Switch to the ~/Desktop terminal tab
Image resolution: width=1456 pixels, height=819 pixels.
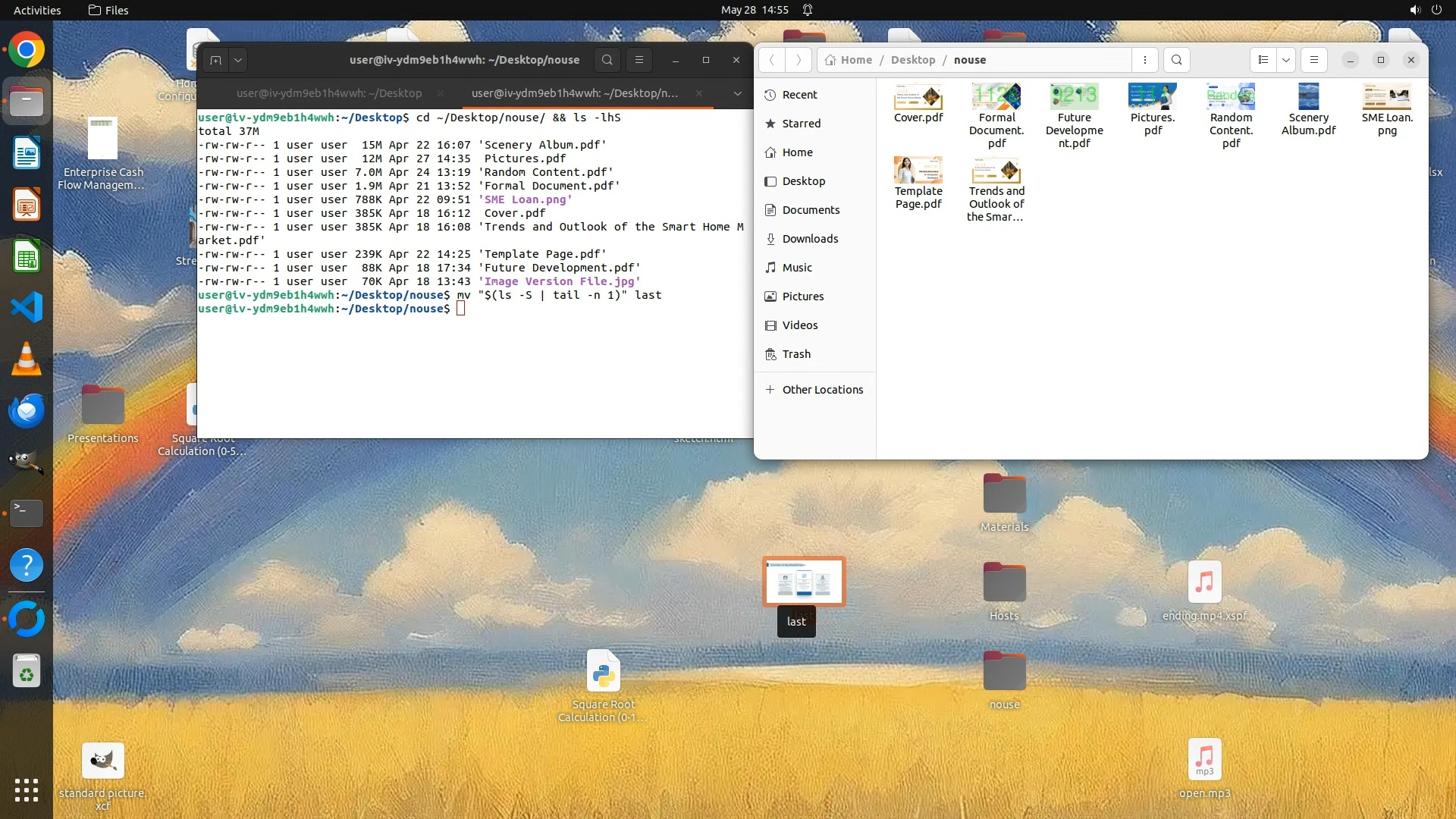point(328,93)
